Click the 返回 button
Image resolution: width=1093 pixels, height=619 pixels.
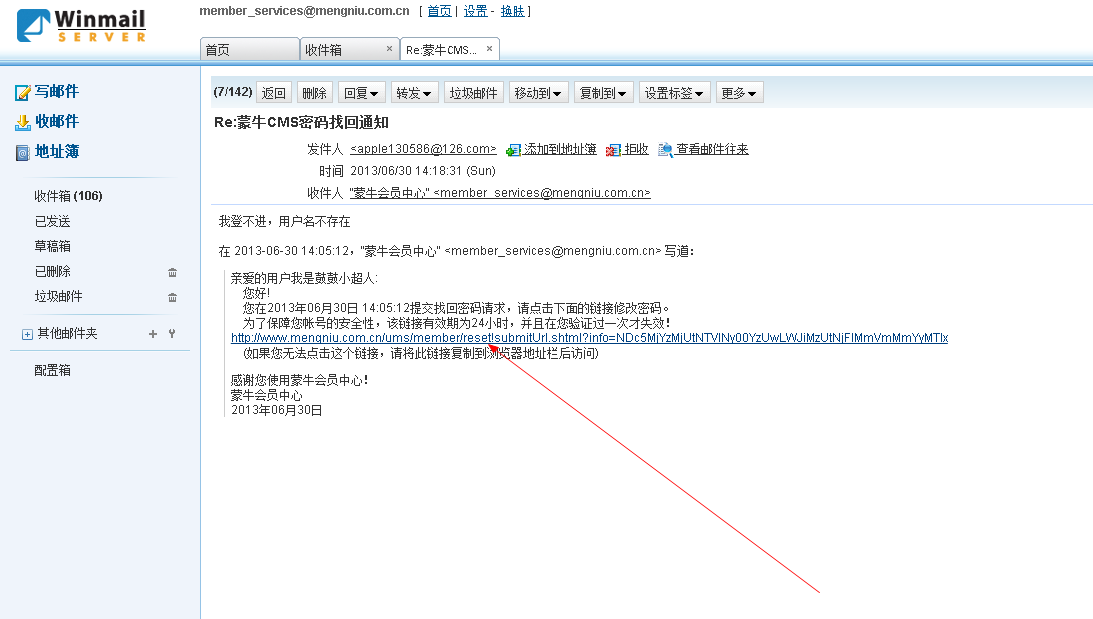pos(273,93)
